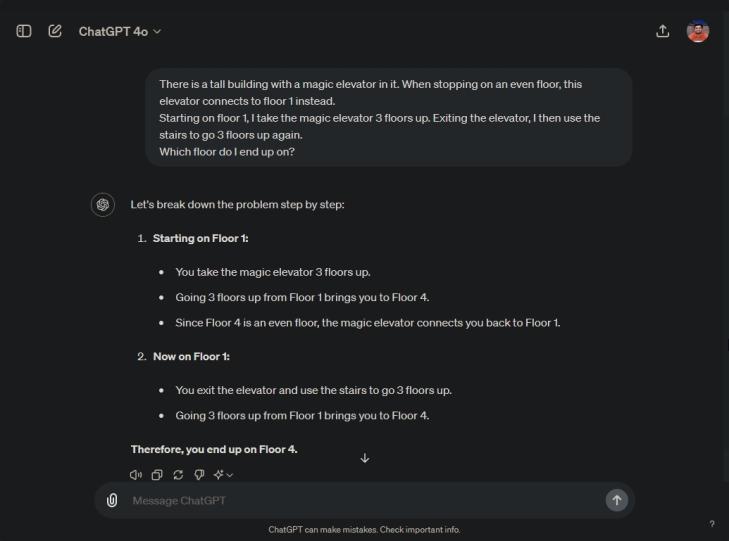Mark the response as bad

pos(199,475)
